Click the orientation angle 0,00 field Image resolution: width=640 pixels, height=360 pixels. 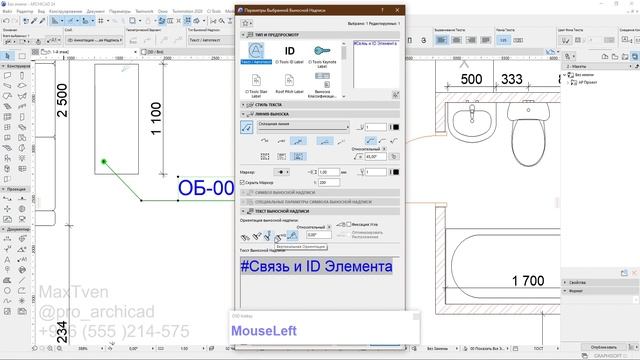click(x=319, y=235)
